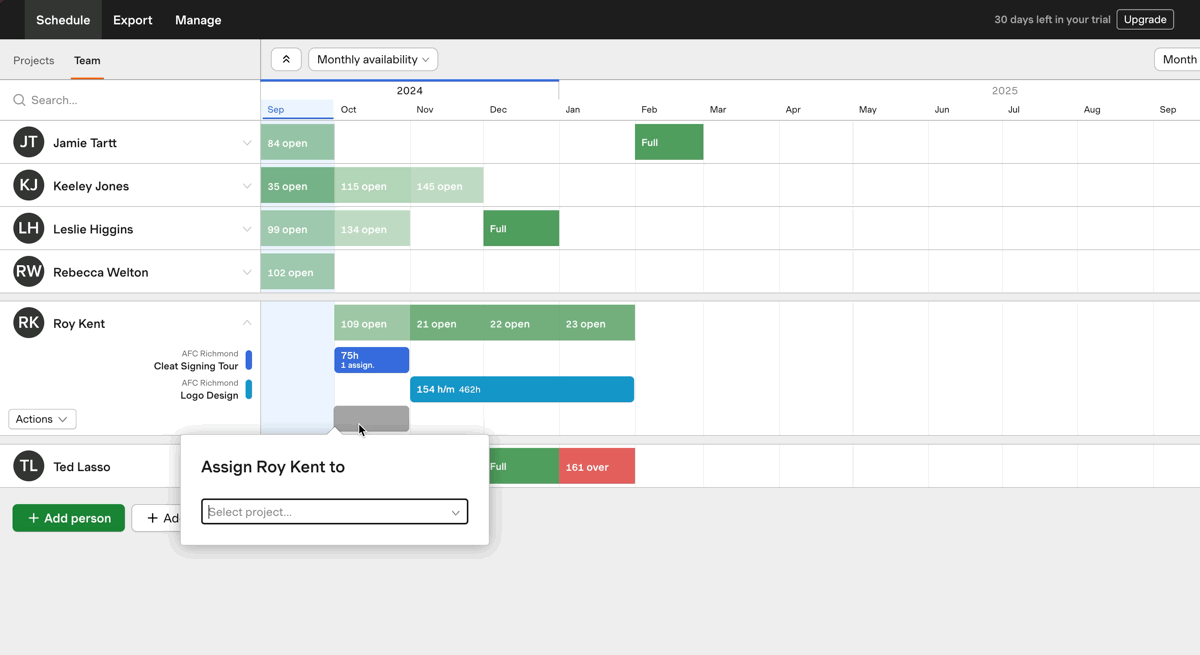Click the Ted Lasso name
The image size is (1200, 655).
[82, 467]
